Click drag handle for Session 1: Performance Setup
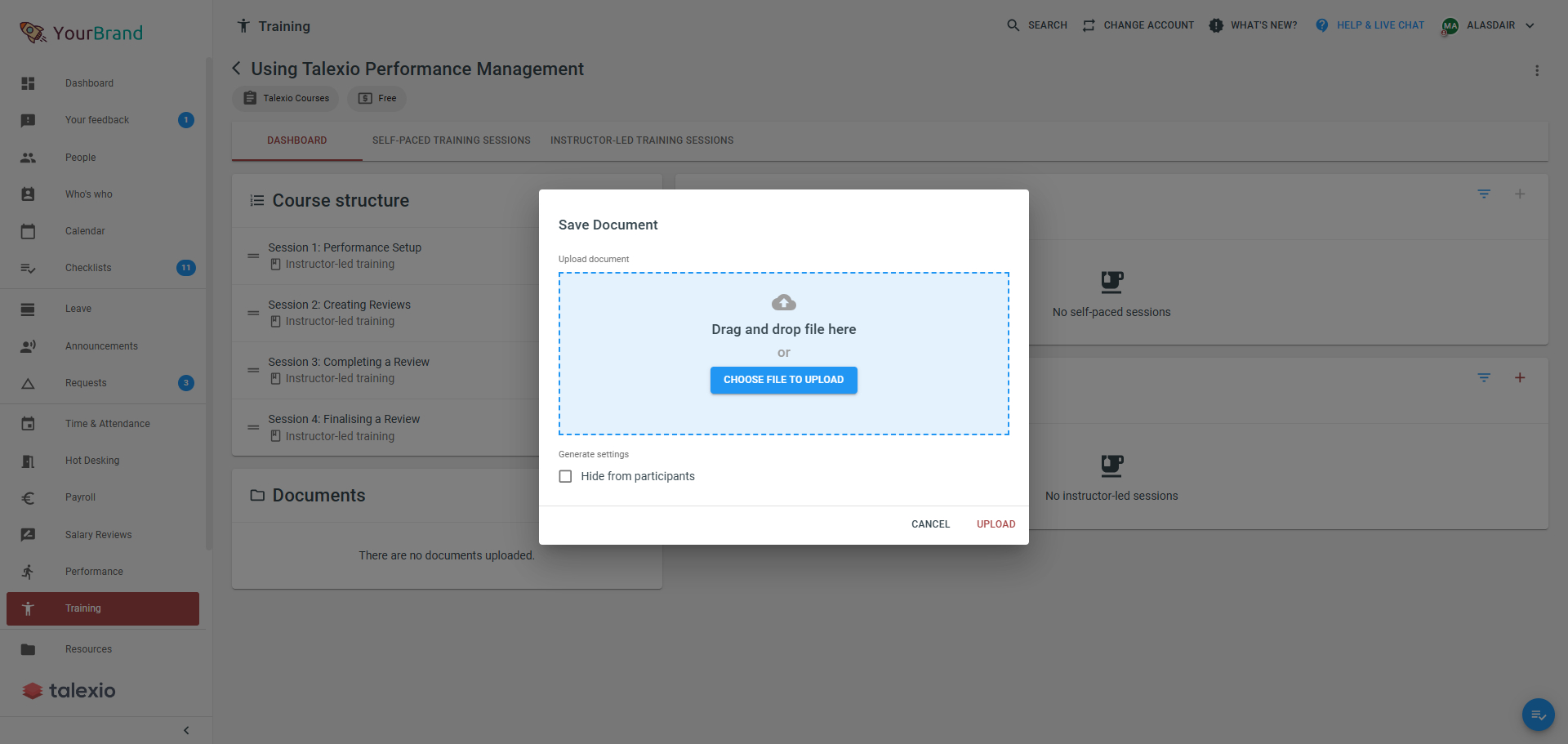This screenshot has height=744, width=1568. (x=253, y=256)
